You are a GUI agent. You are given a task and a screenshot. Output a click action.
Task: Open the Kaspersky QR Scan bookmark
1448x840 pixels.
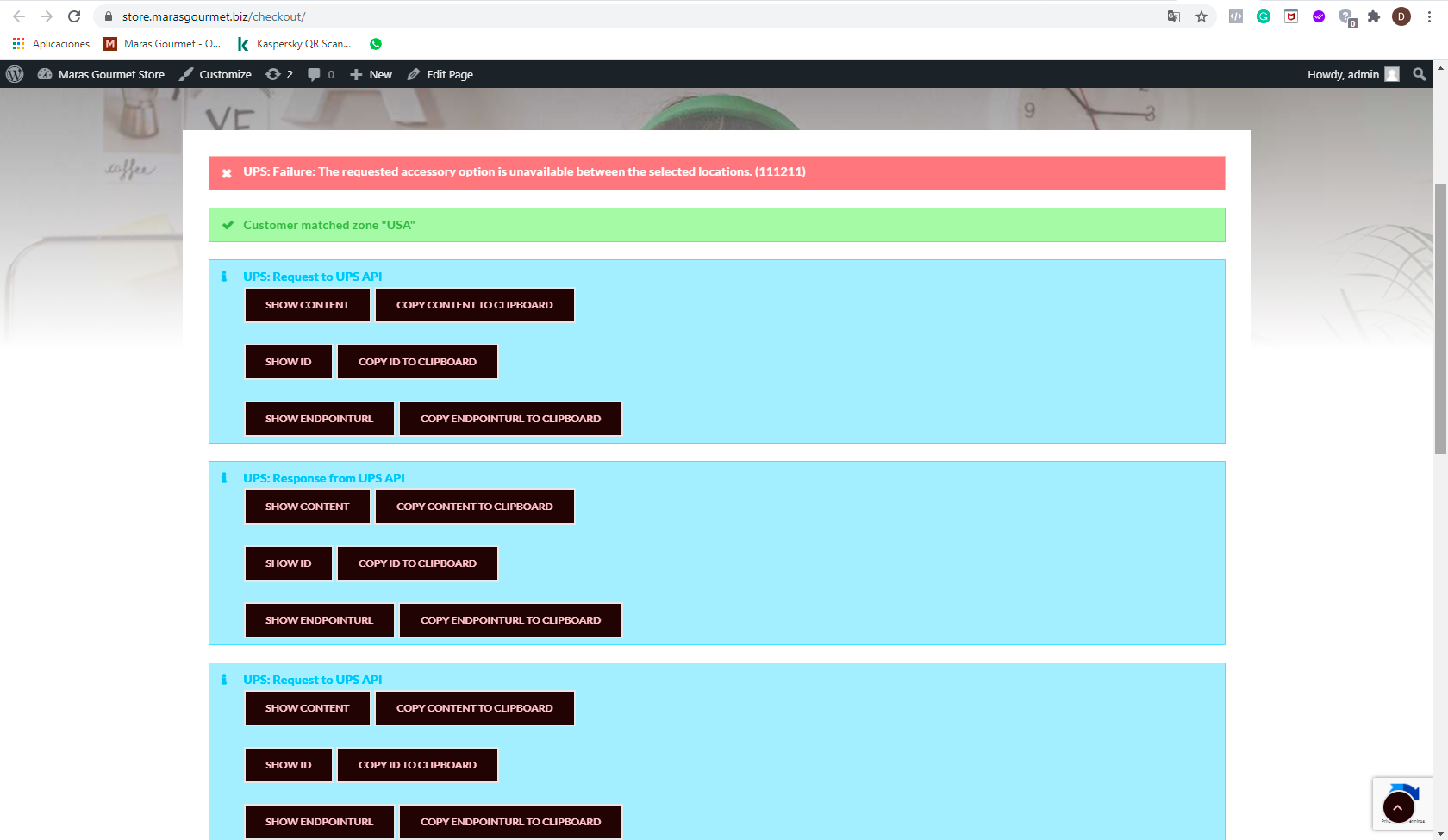pos(294,44)
